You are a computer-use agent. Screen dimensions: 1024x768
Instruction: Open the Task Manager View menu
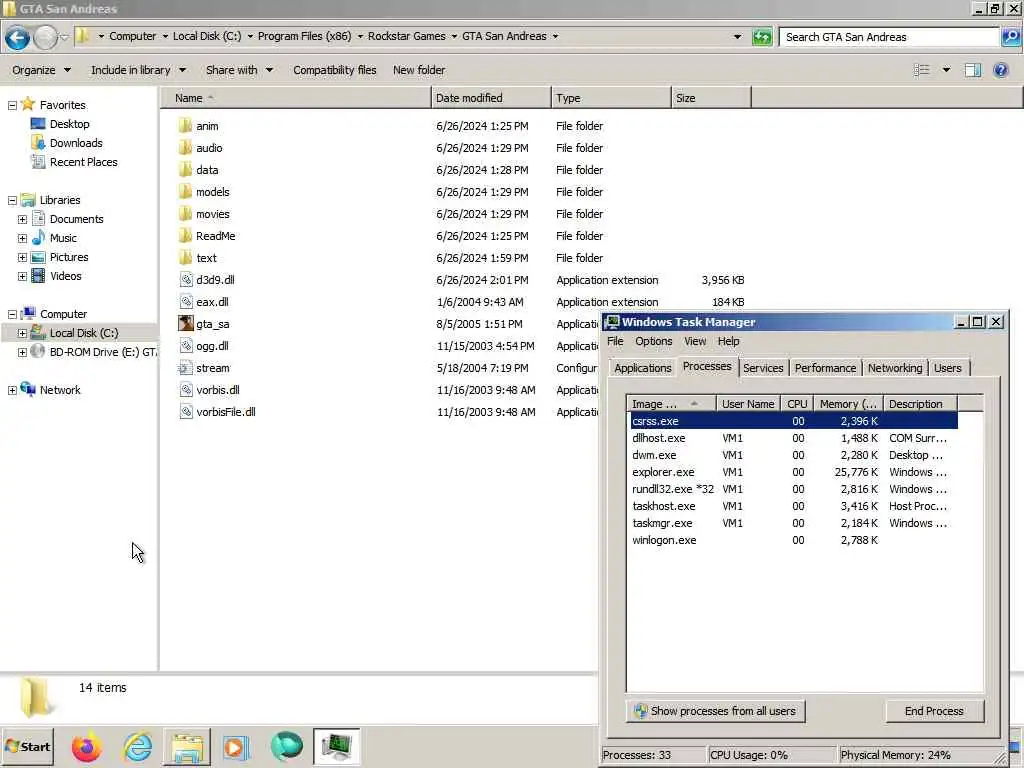[x=695, y=341]
